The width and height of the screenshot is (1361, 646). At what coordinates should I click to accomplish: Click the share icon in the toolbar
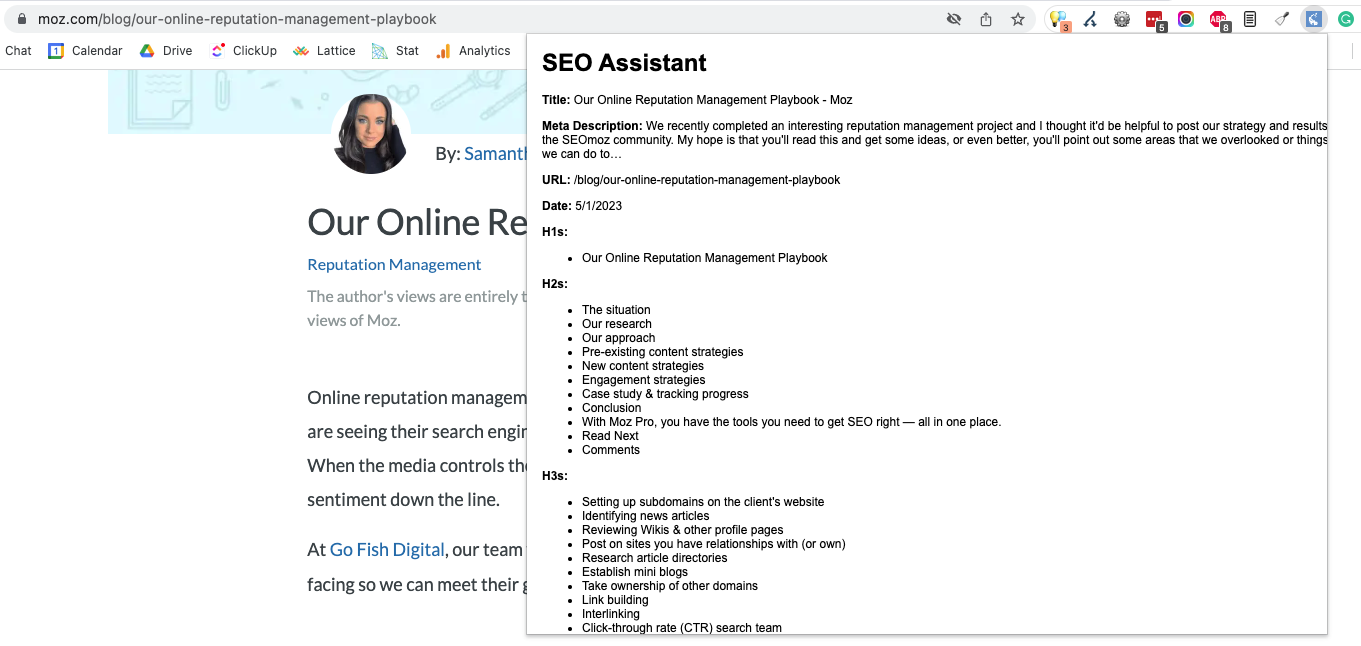[x=985, y=18]
